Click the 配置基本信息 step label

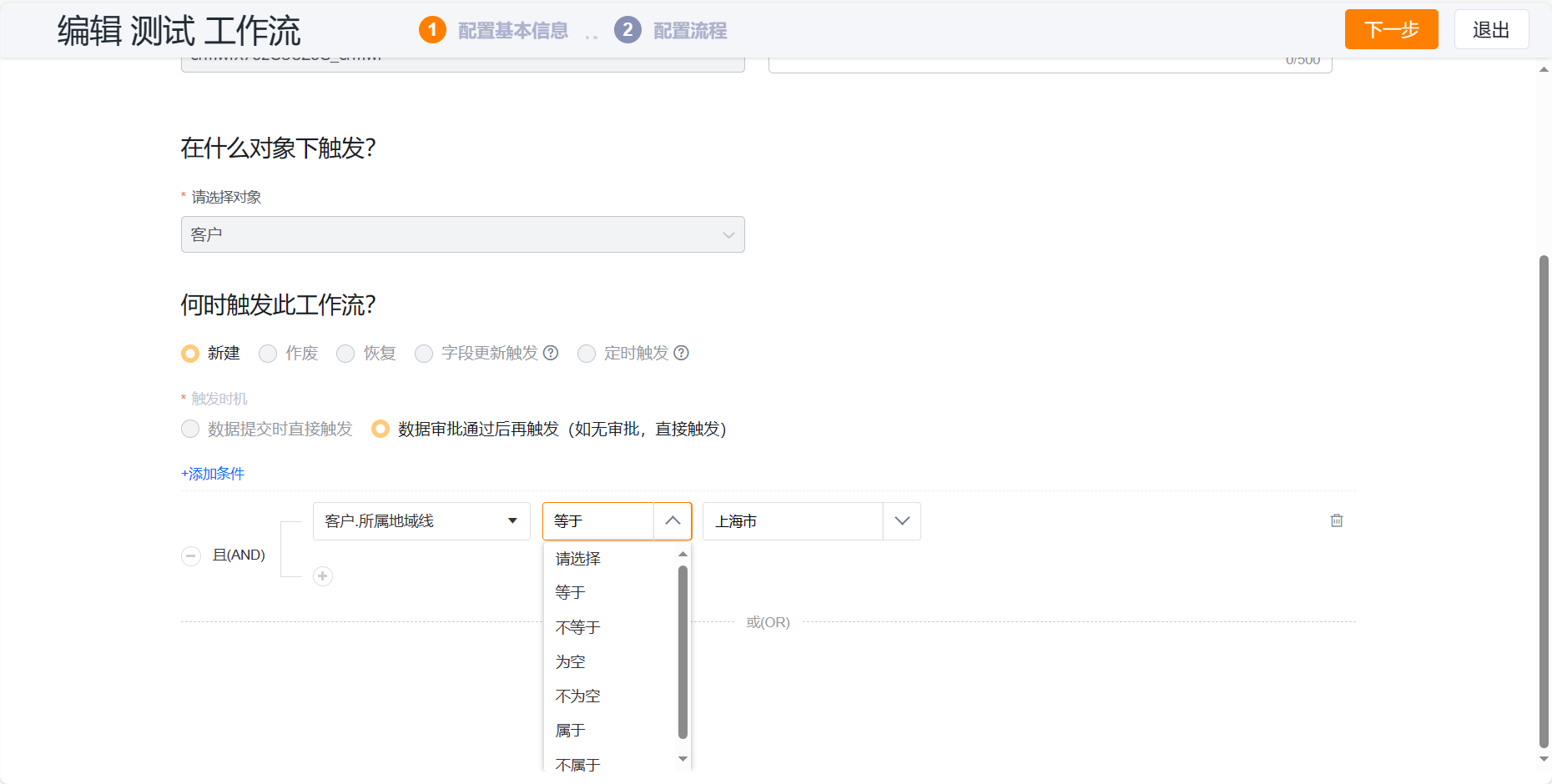(511, 30)
